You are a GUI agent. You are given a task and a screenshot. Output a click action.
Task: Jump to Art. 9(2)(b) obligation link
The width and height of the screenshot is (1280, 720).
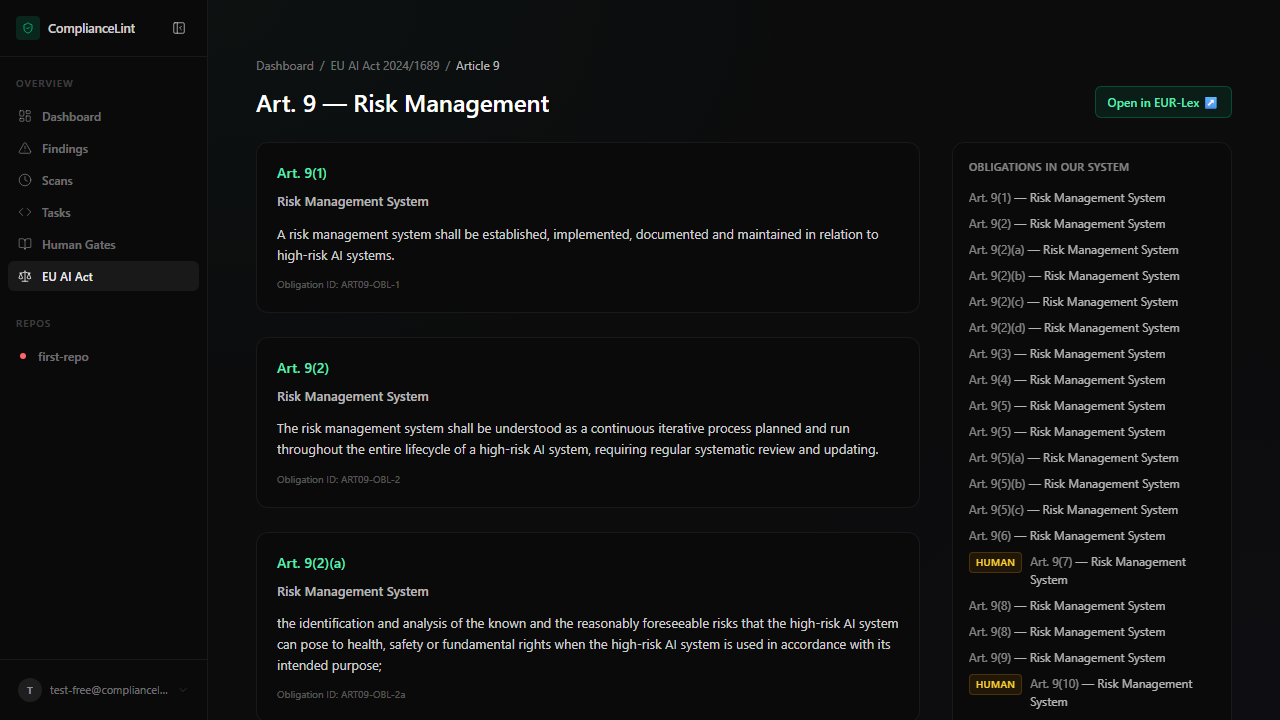(1073, 276)
